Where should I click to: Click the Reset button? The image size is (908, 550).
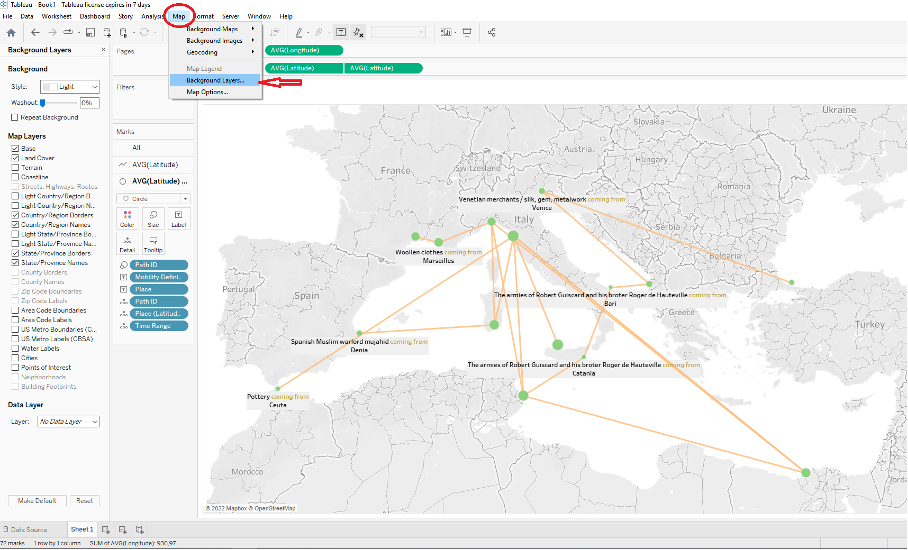point(85,501)
